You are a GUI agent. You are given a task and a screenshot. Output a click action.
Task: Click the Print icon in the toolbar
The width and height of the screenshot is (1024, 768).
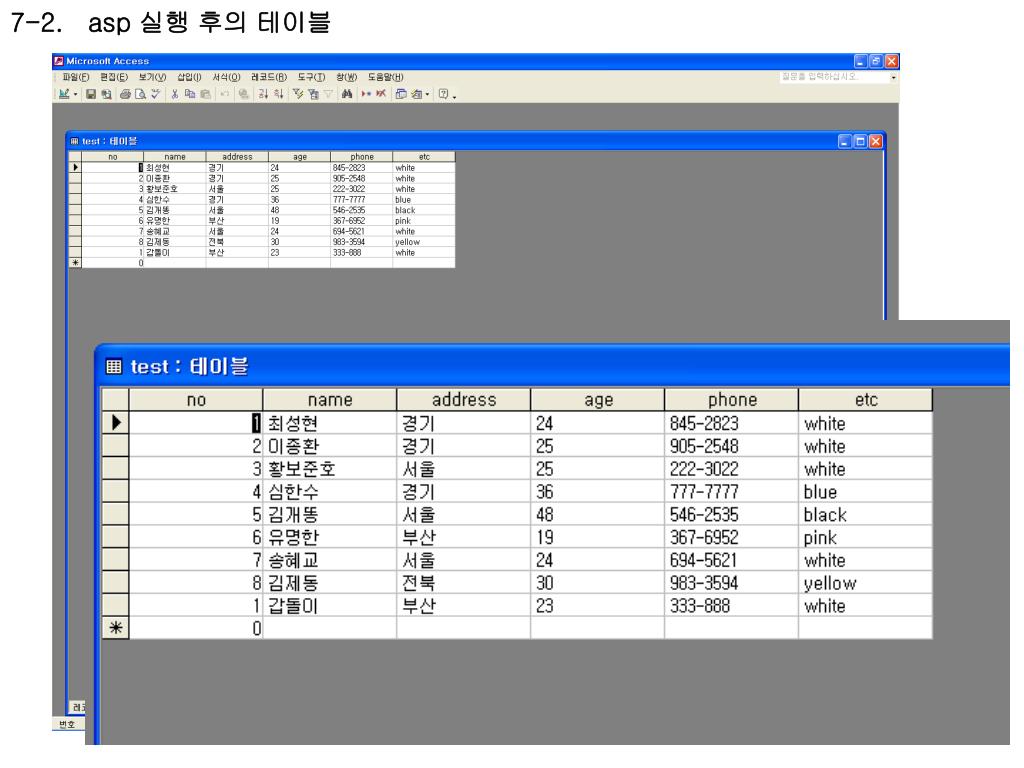point(125,94)
